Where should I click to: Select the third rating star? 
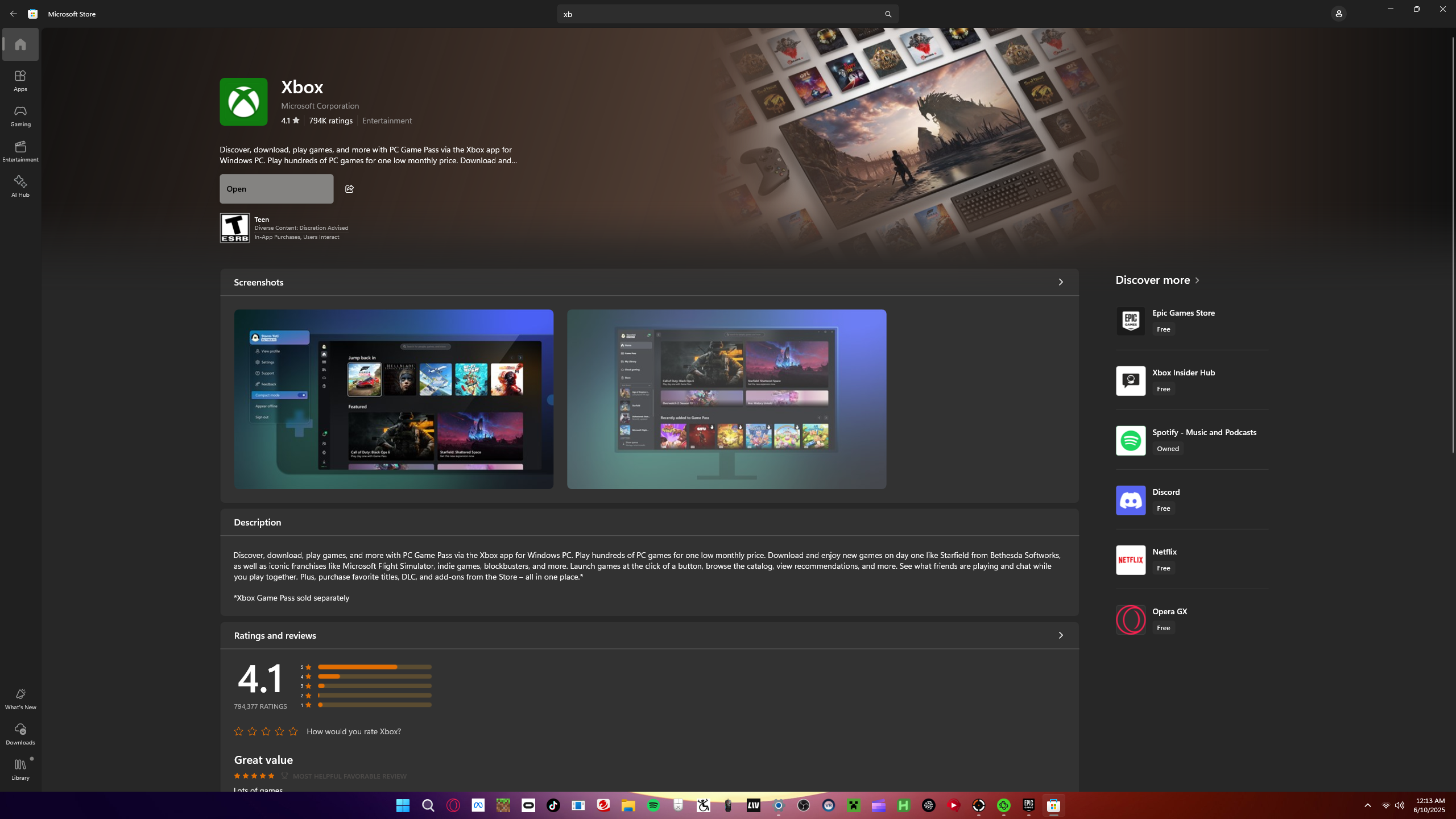pyautogui.click(x=266, y=731)
